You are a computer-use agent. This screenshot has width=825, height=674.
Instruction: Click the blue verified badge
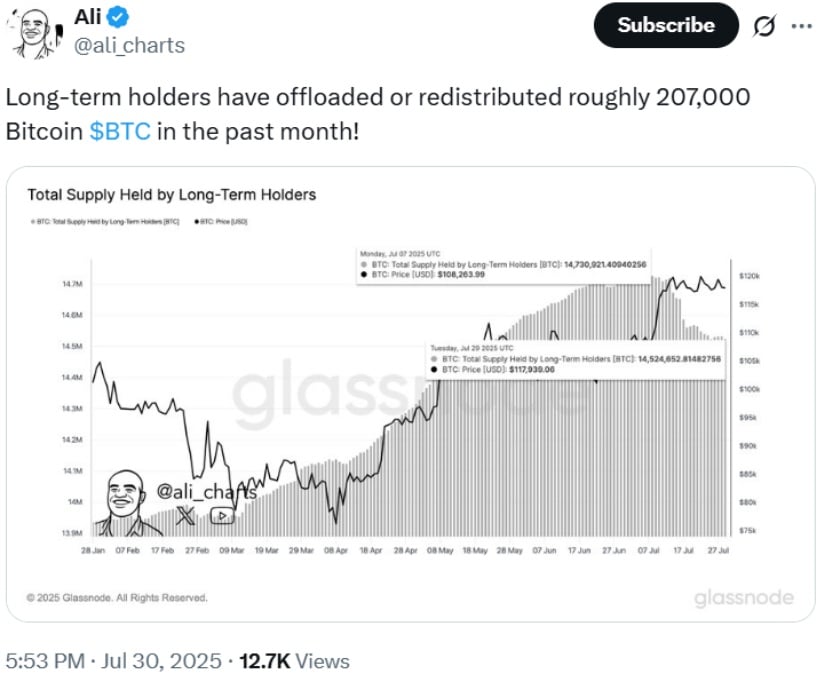coord(117,17)
